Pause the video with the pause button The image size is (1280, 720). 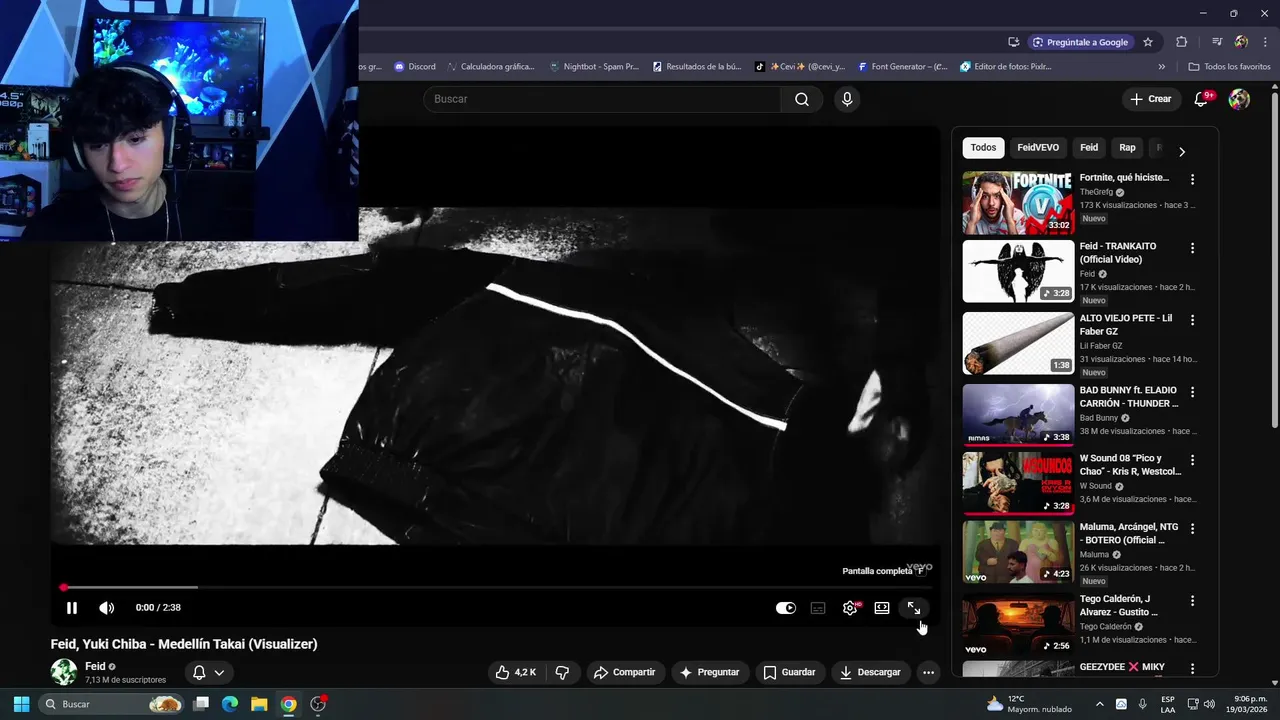(72, 608)
